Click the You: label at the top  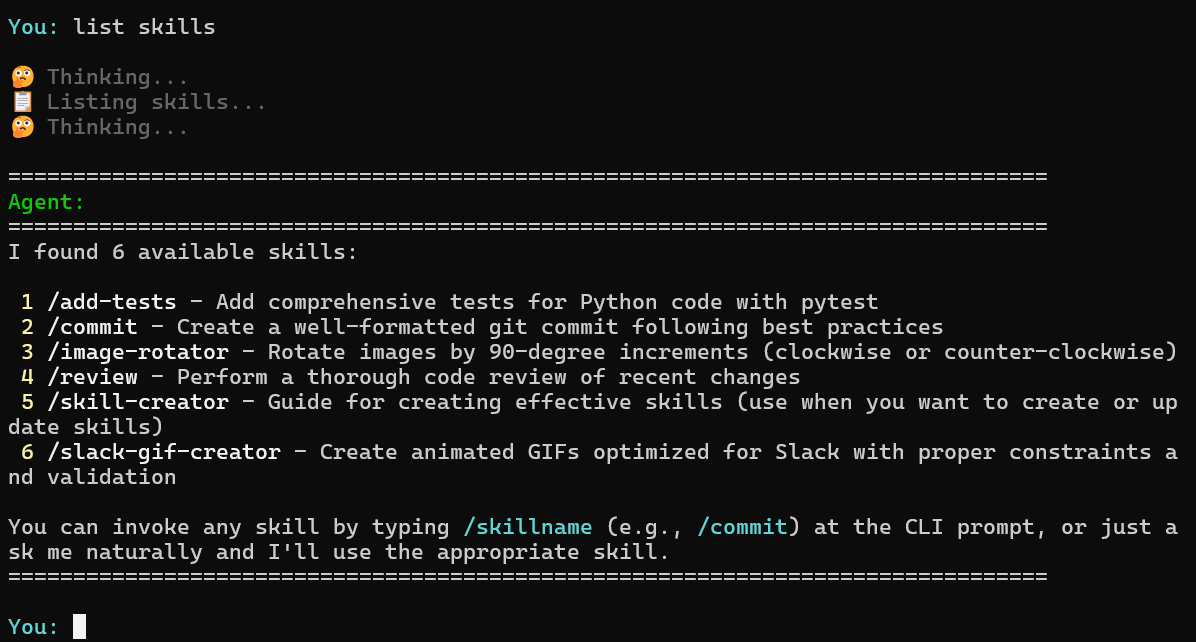(34, 27)
